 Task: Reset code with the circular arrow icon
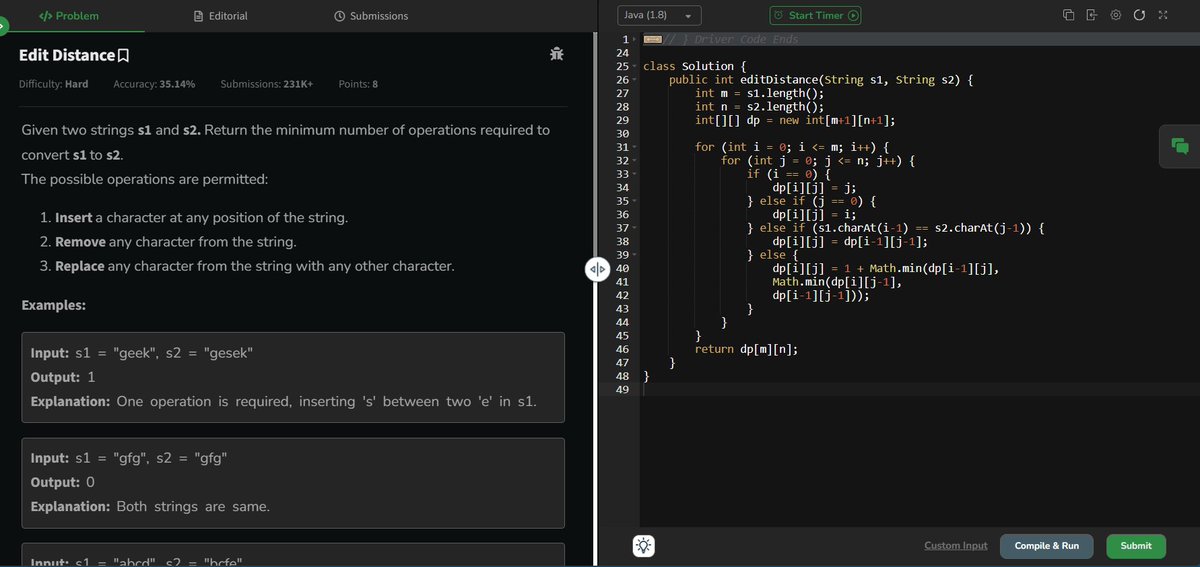(x=1138, y=16)
